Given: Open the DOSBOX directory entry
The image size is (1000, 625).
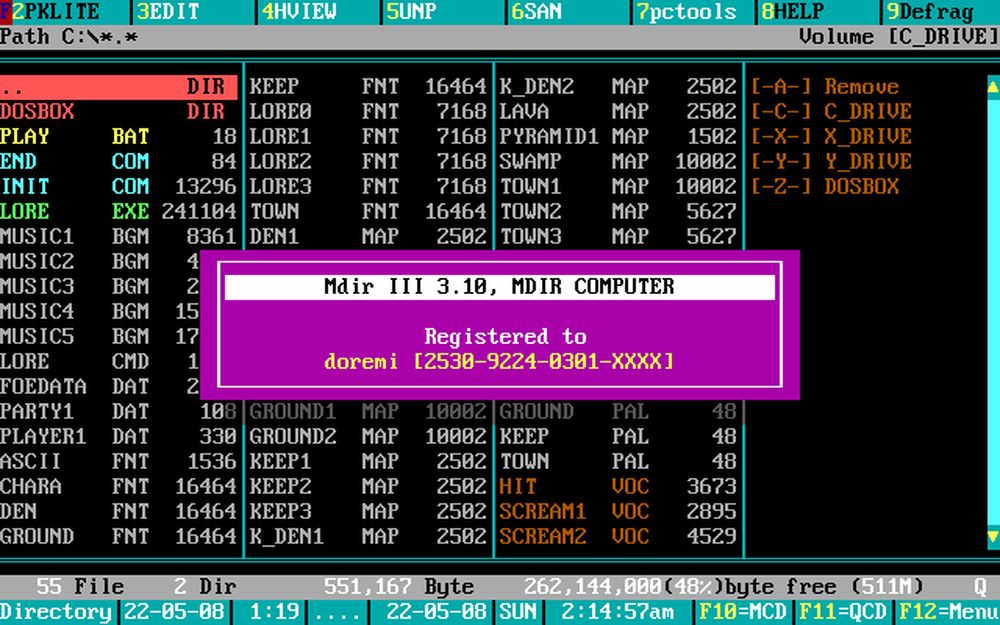Looking at the screenshot, I should click(x=112, y=111).
